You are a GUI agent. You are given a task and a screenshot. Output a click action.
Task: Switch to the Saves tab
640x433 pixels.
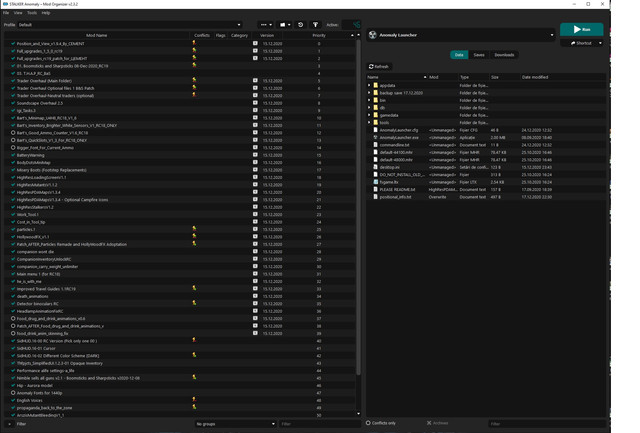479,55
